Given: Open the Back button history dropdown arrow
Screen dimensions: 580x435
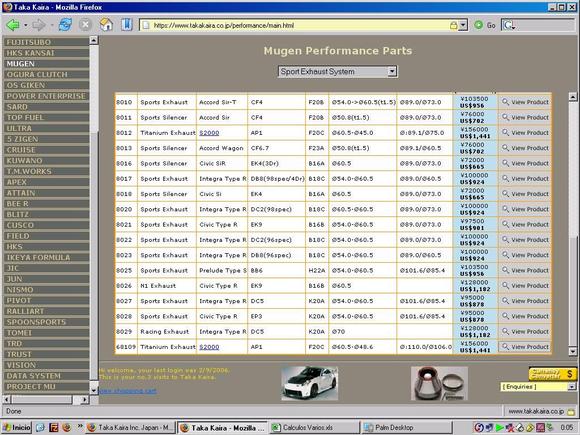Looking at the screenshot, I should [26, 25].
